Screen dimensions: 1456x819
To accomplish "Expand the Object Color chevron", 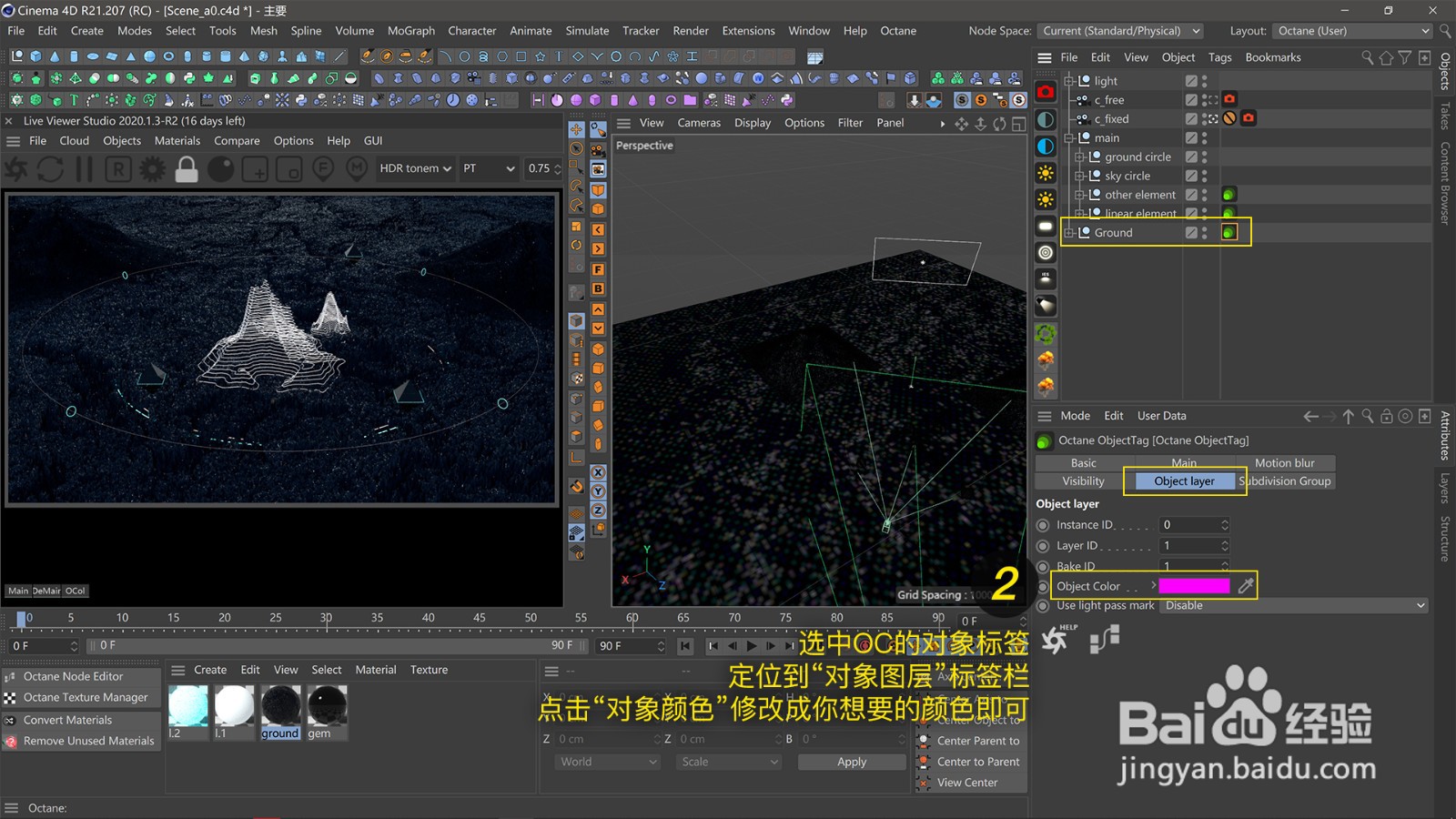I will tap(1154, 586).
